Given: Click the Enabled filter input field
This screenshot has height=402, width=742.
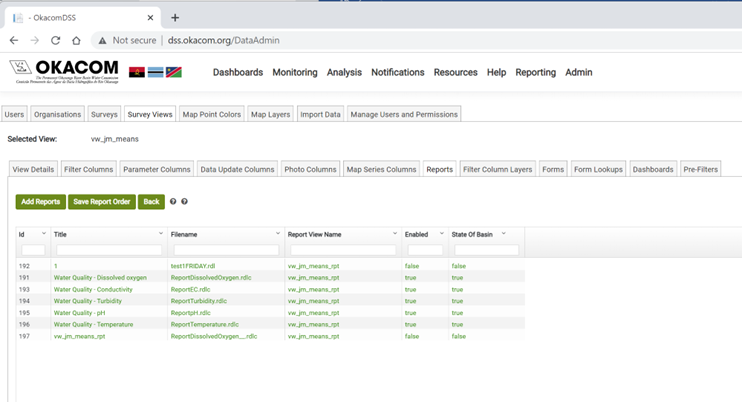Looking at the screenshot, I should click(425, 250).
